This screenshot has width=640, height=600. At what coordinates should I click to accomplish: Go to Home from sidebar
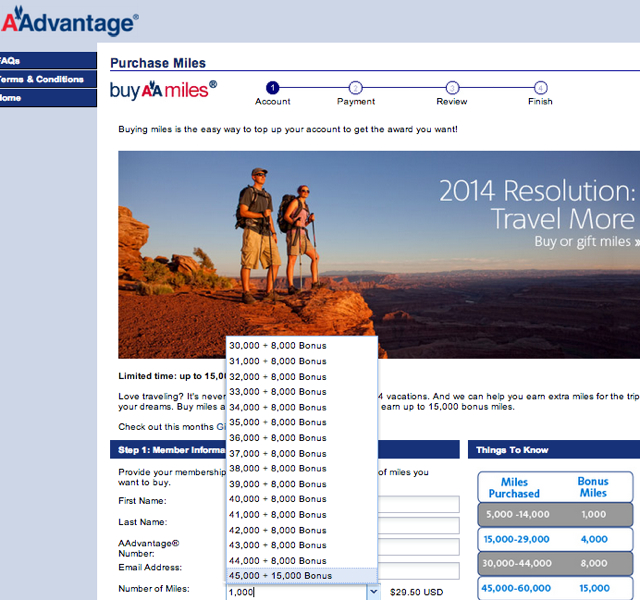(x=48, y=98)
